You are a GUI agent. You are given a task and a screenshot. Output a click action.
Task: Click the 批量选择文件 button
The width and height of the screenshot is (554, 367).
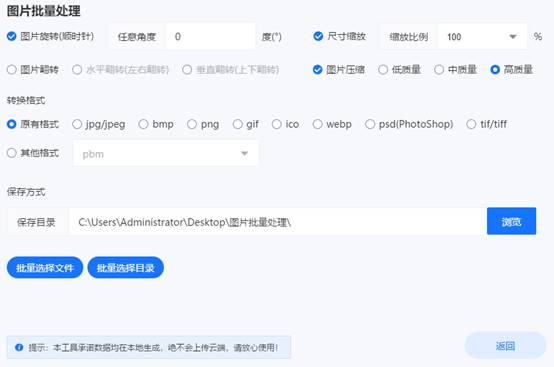(x=45, y=268)
